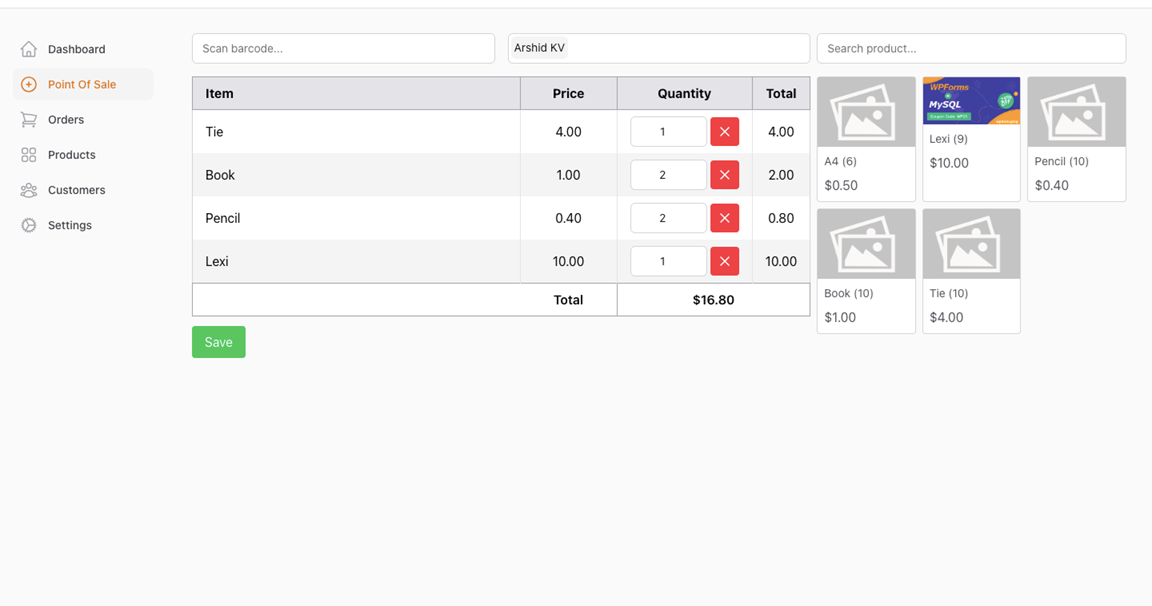Select Point Of Sale in sidebar
Image resolution: width=1152 pixels, height=606 pixels.
(x=83, y=84)
